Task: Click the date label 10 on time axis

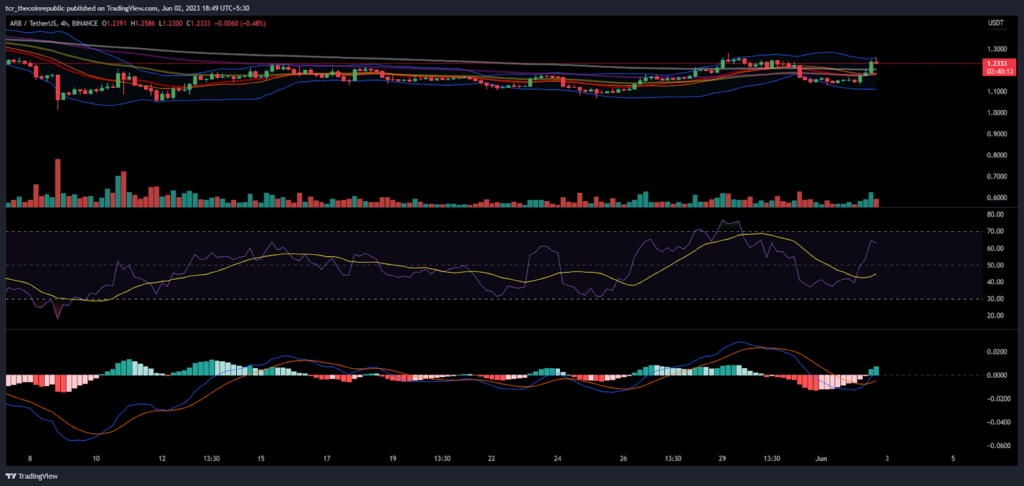Action: [96, 459]
